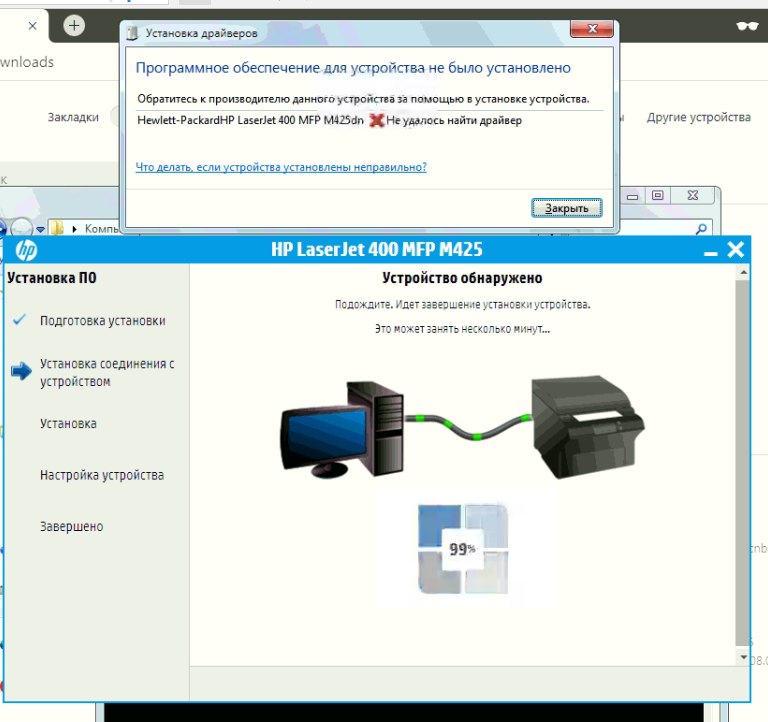
Task: Open Другие устройства in the browser
Action: coord(698,117)
